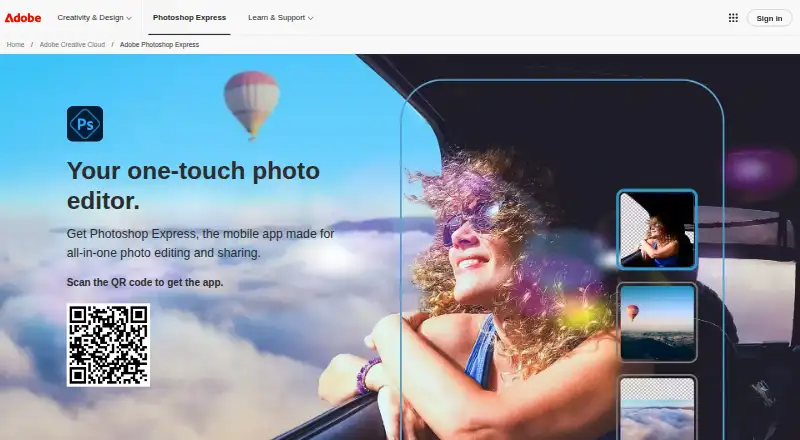Click Adobe Photoshop Express breadcrumb text
This screenshot has height=440, width=800.
[159, 45]
